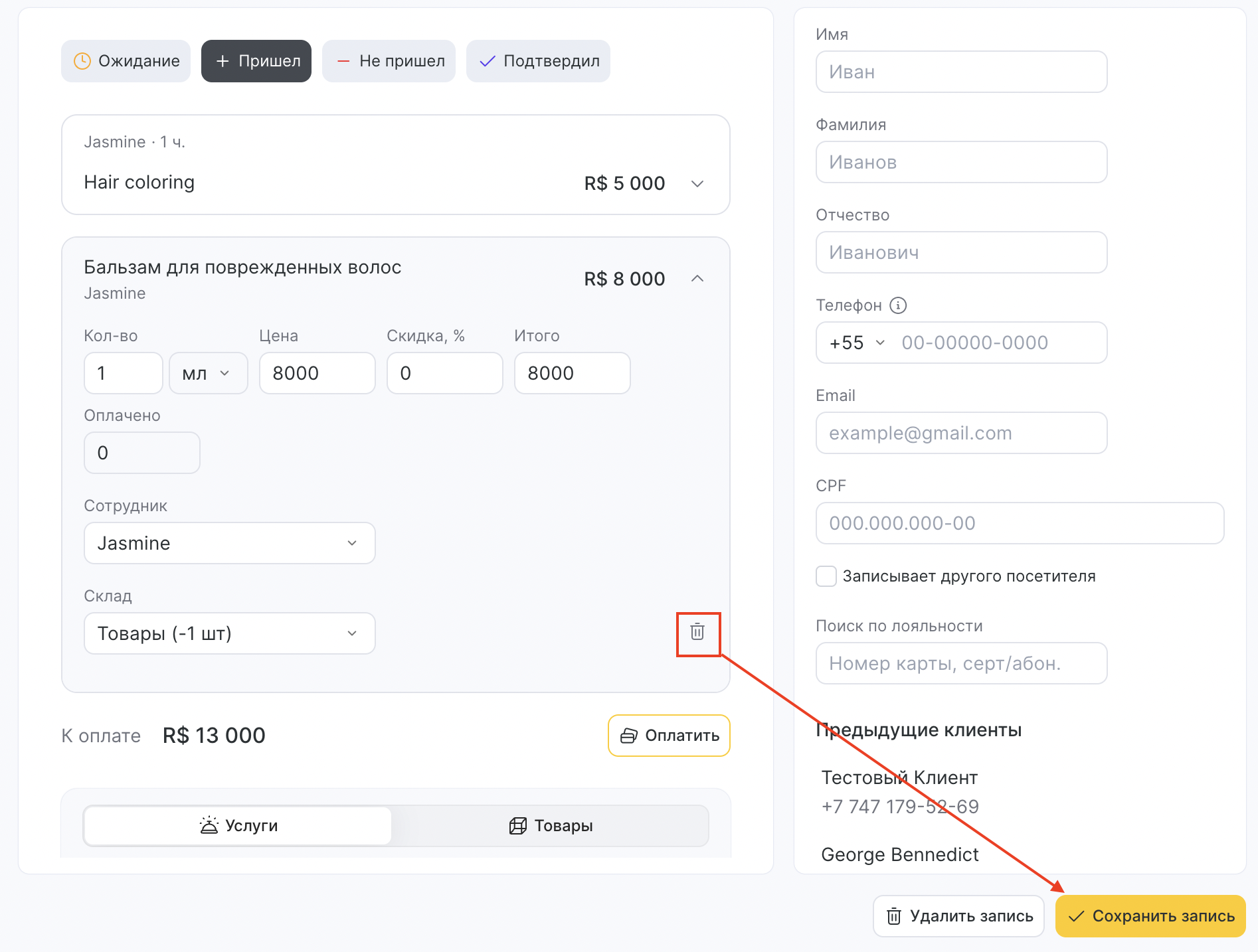
Task: Switch to the Товары tab
Action: 551,826
